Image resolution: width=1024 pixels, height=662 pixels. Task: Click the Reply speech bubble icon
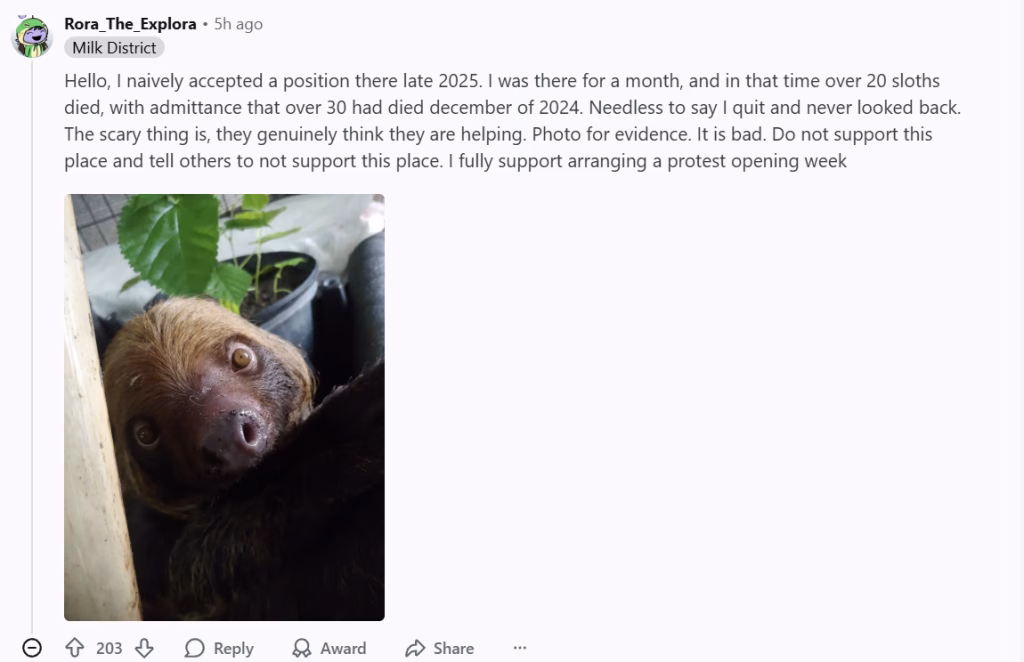[x=195, y=648]
